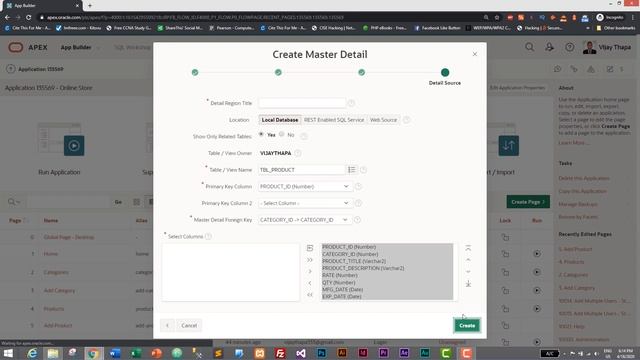Click the Create Page button

[528, 202]
